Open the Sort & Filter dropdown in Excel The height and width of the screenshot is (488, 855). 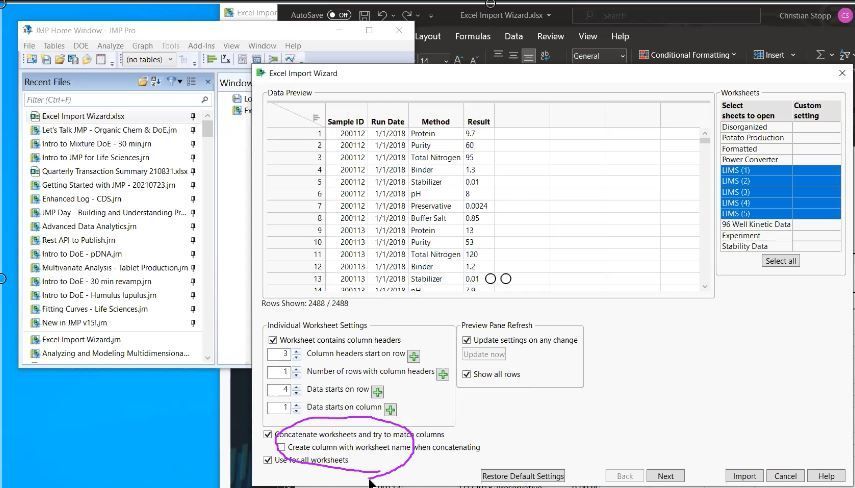click(x=845, y=55)
